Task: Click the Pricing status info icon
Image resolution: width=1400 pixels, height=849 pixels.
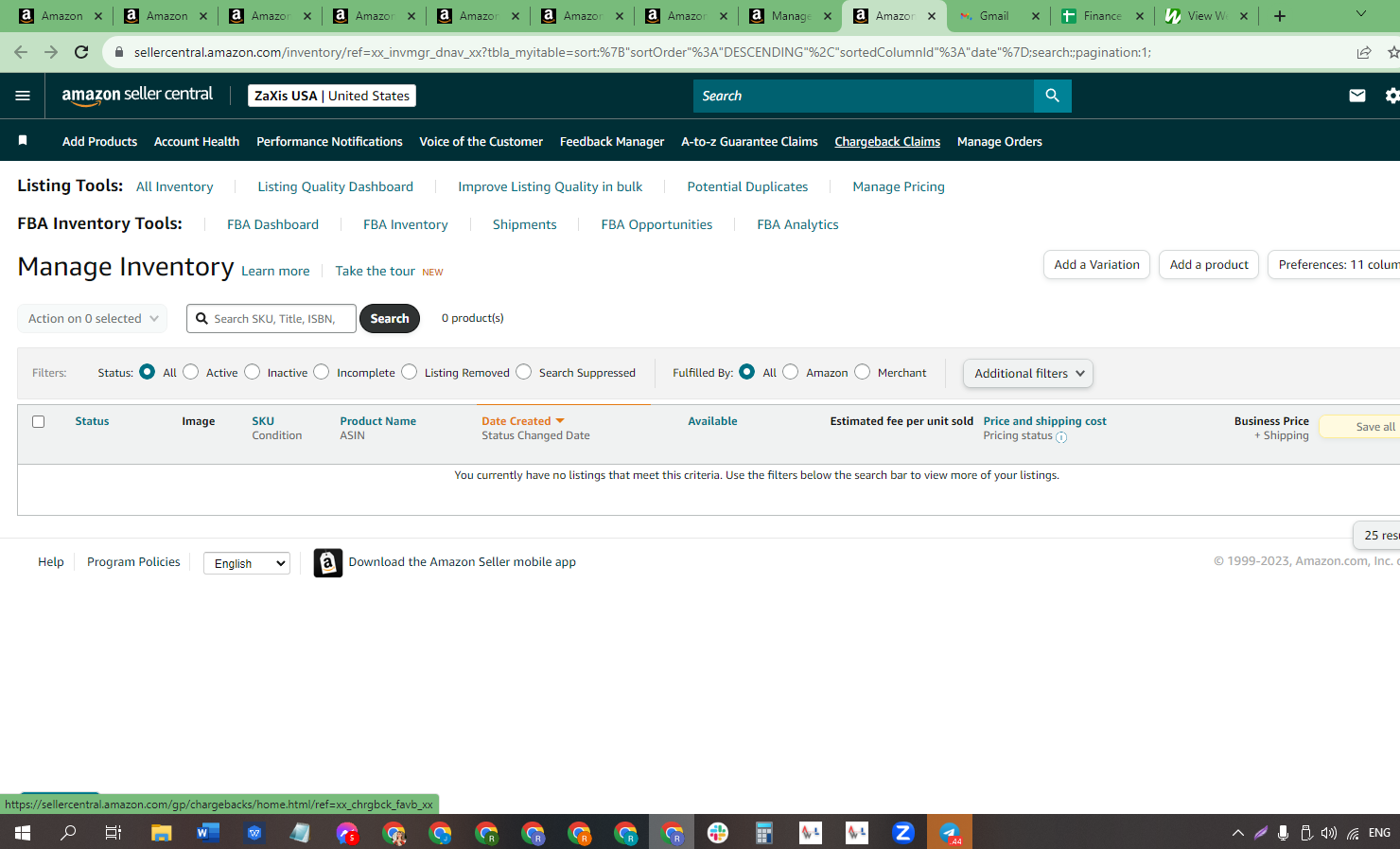Action: (x=1061, y=437)
